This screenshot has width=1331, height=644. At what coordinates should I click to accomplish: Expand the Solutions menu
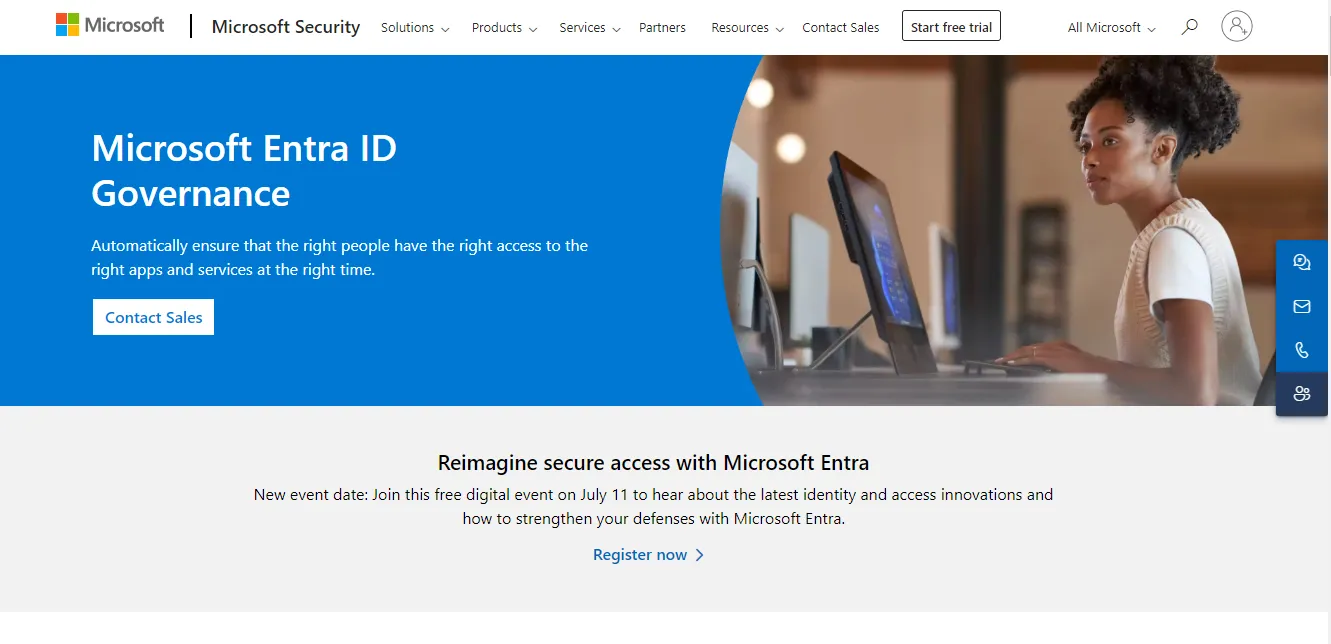[x=415, y=28]
